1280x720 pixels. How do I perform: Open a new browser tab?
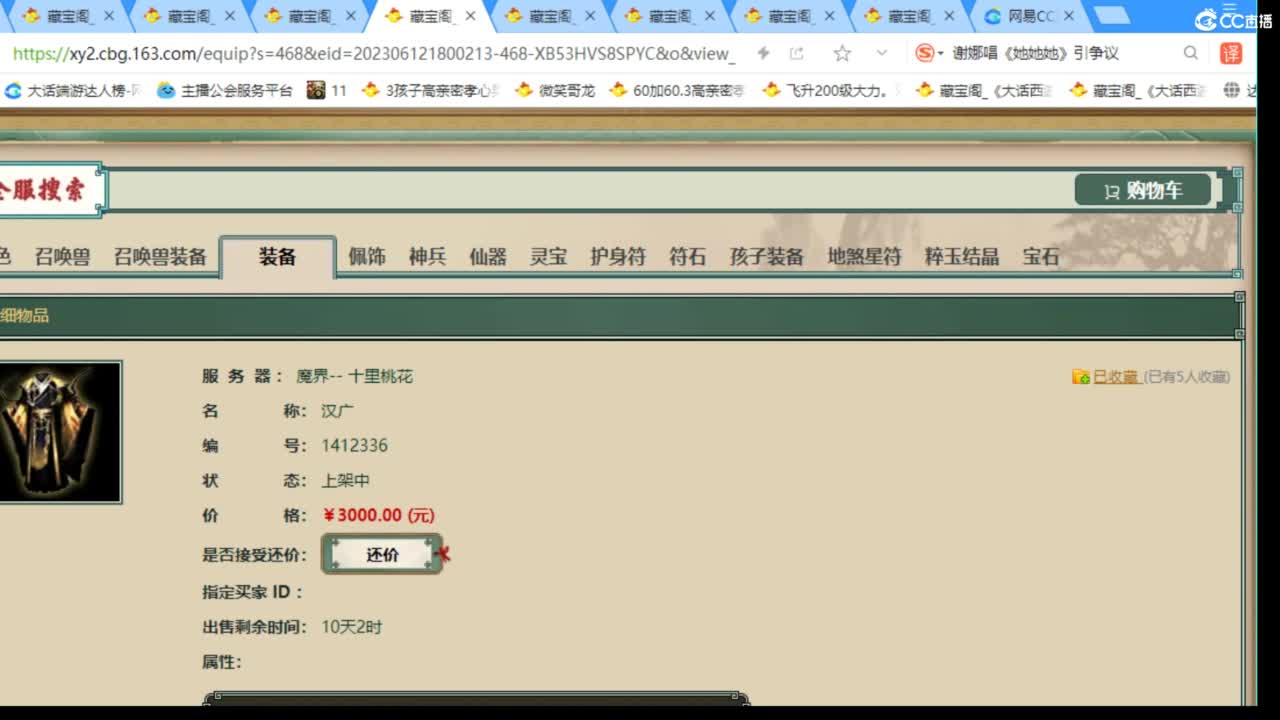click(1110, 15)
